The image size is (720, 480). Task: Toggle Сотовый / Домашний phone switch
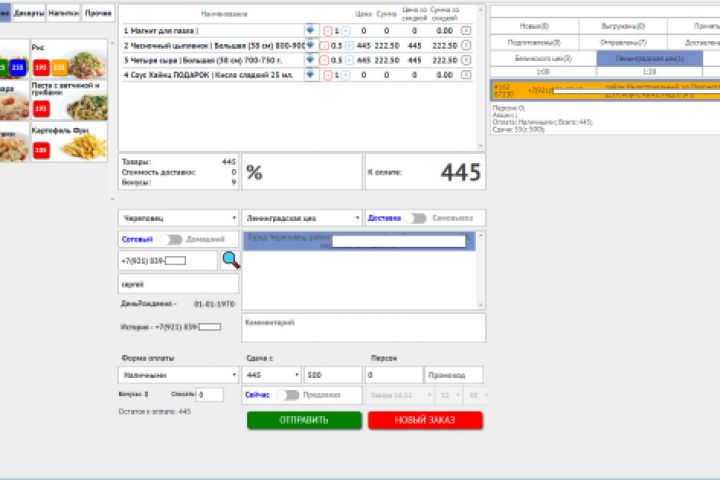coord(172,239)
